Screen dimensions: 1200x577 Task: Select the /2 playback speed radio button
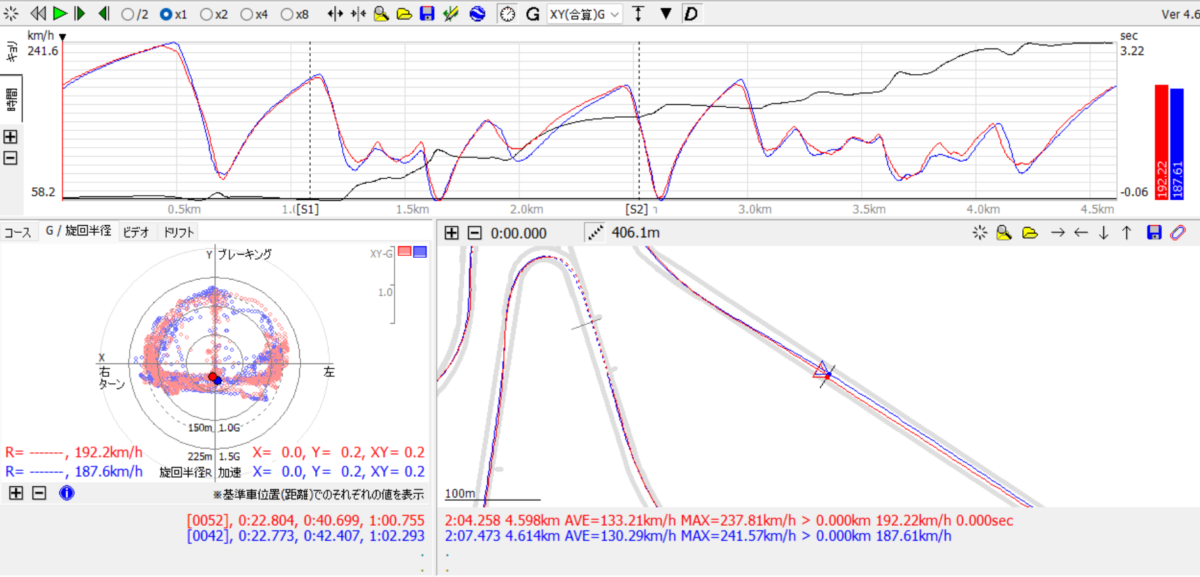coord(127,15)
